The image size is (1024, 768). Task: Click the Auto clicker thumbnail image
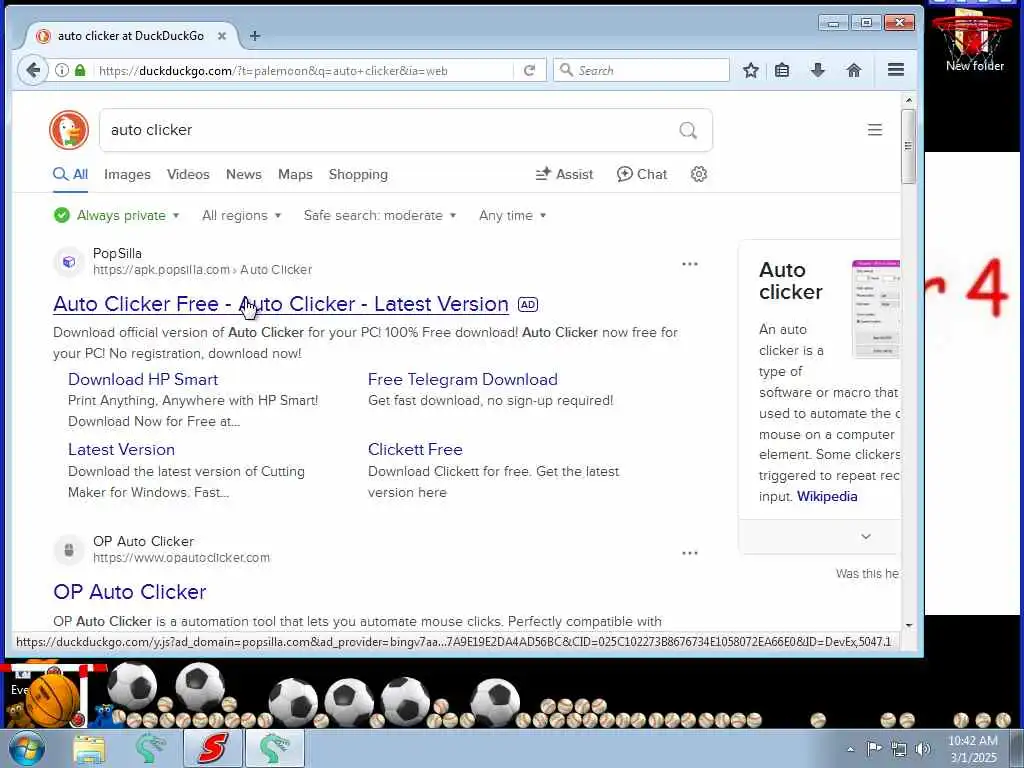pos(876,309)
